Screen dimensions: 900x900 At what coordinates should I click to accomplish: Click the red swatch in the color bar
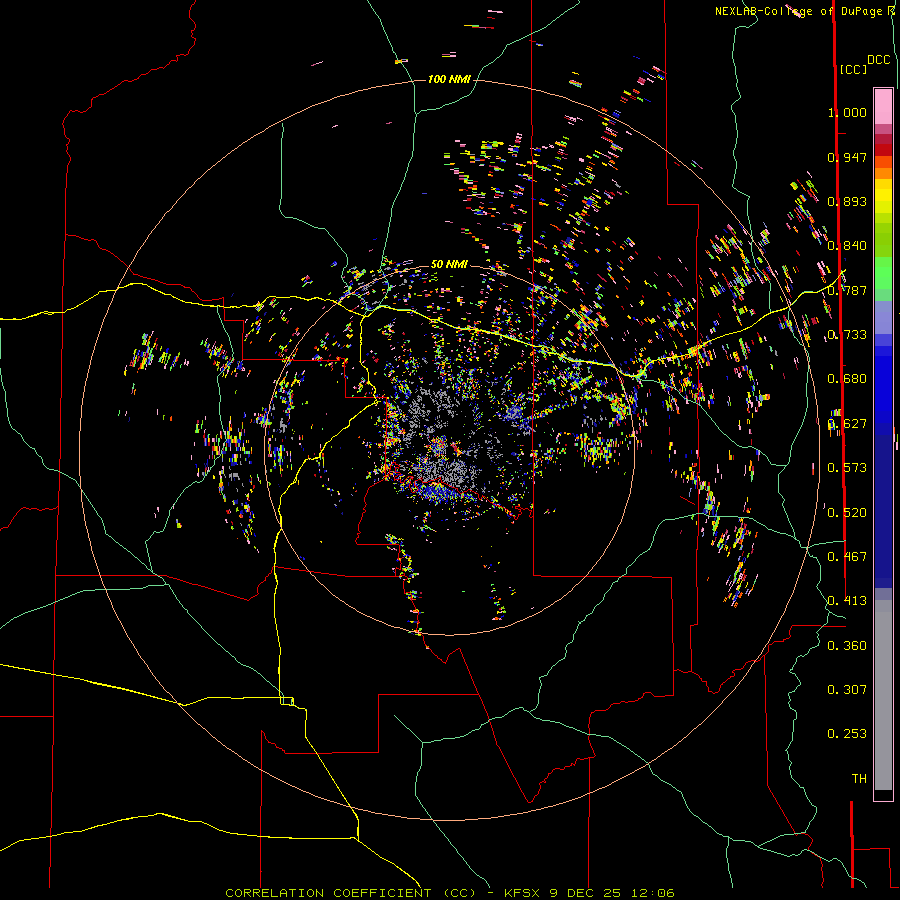point(883,150)
